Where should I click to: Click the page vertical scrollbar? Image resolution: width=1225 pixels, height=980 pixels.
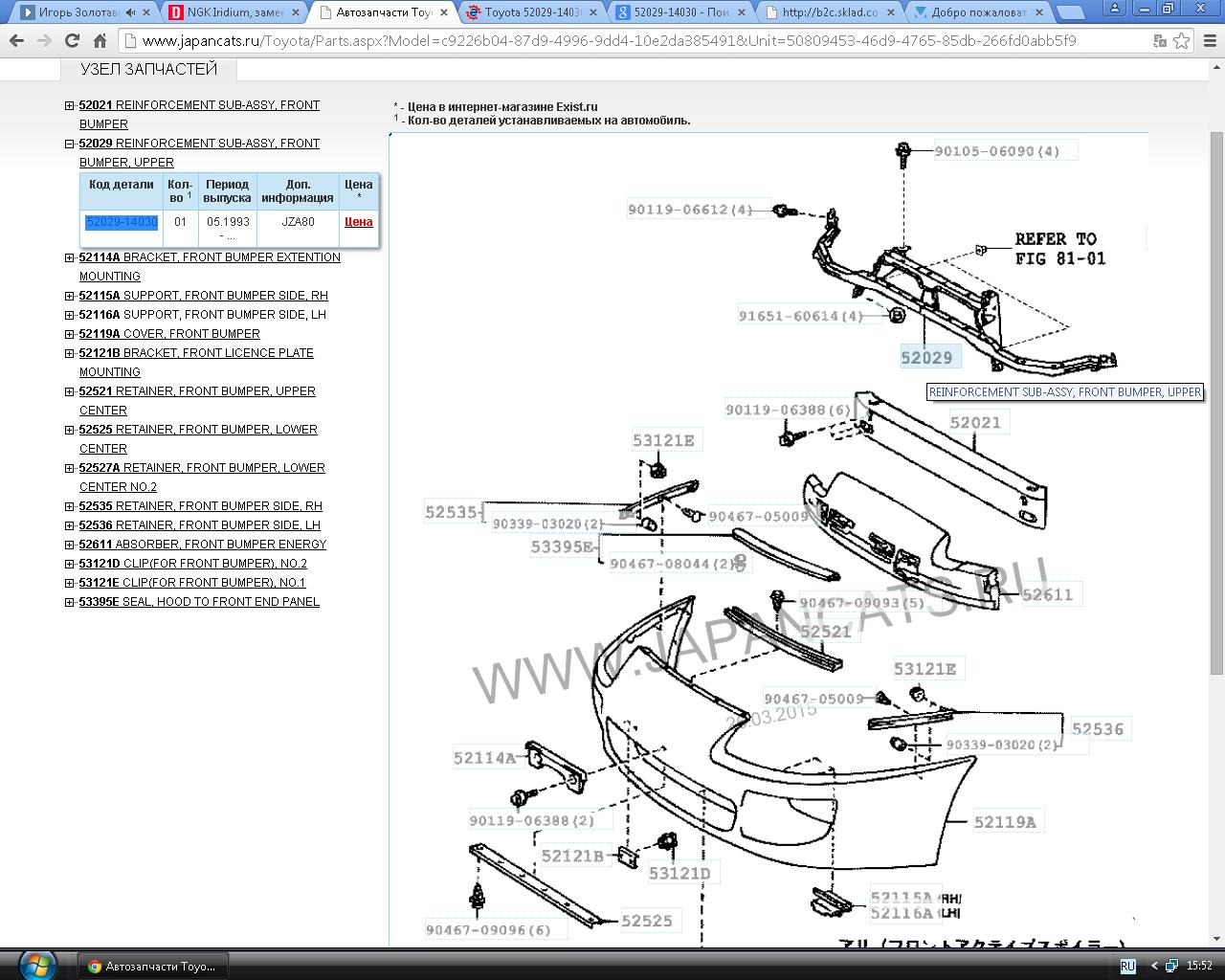1216,383
